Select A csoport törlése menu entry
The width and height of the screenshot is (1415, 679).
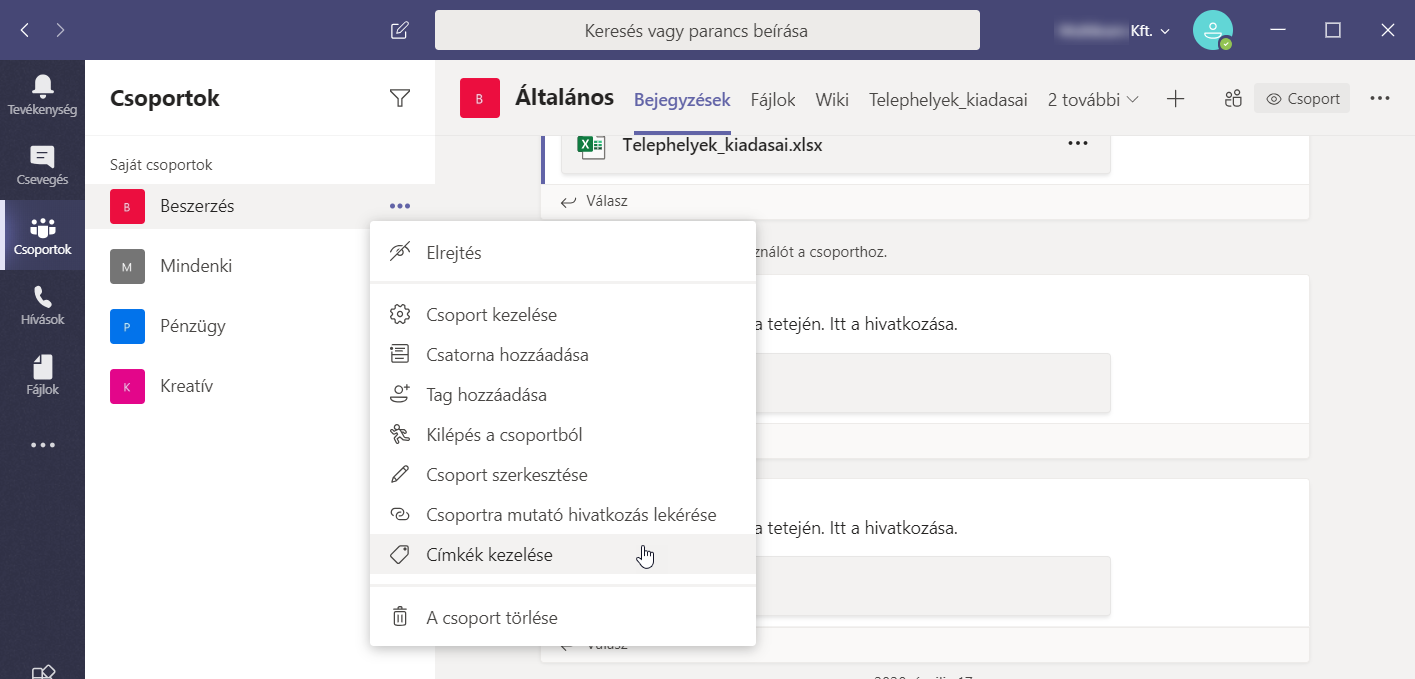[491, 617]
